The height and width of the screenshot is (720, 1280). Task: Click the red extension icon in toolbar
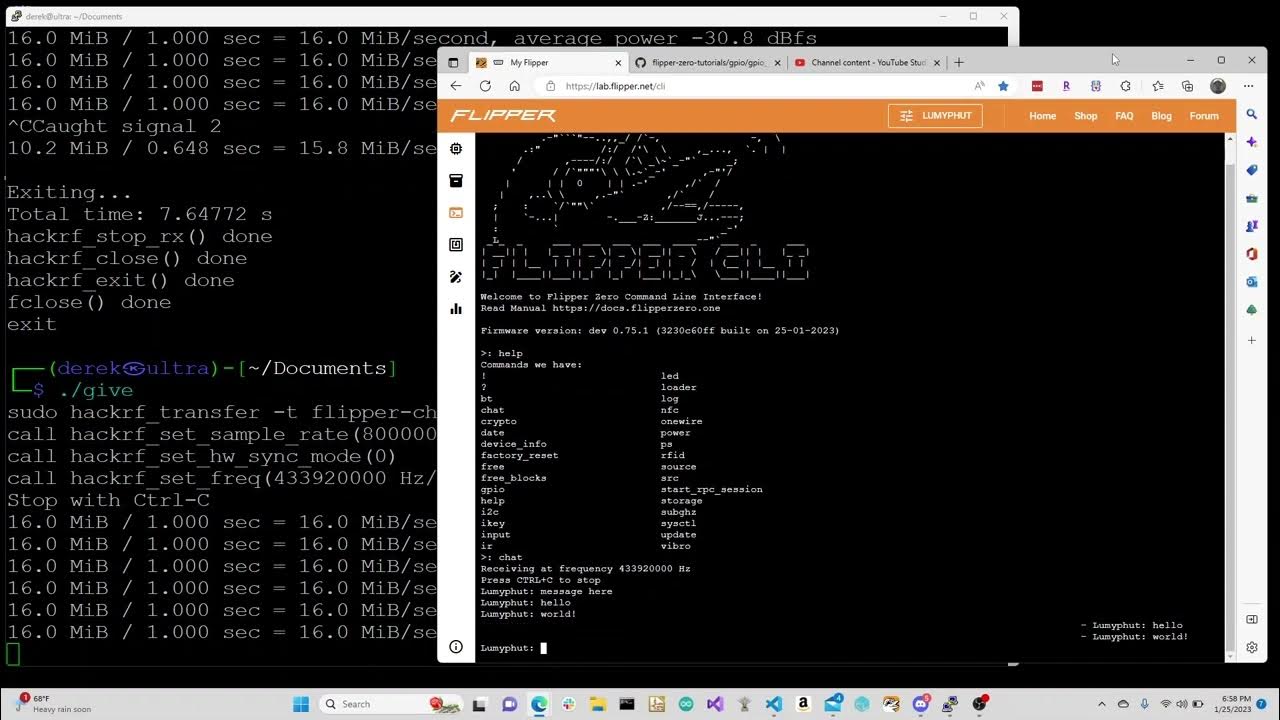(x=1037, y=86)
